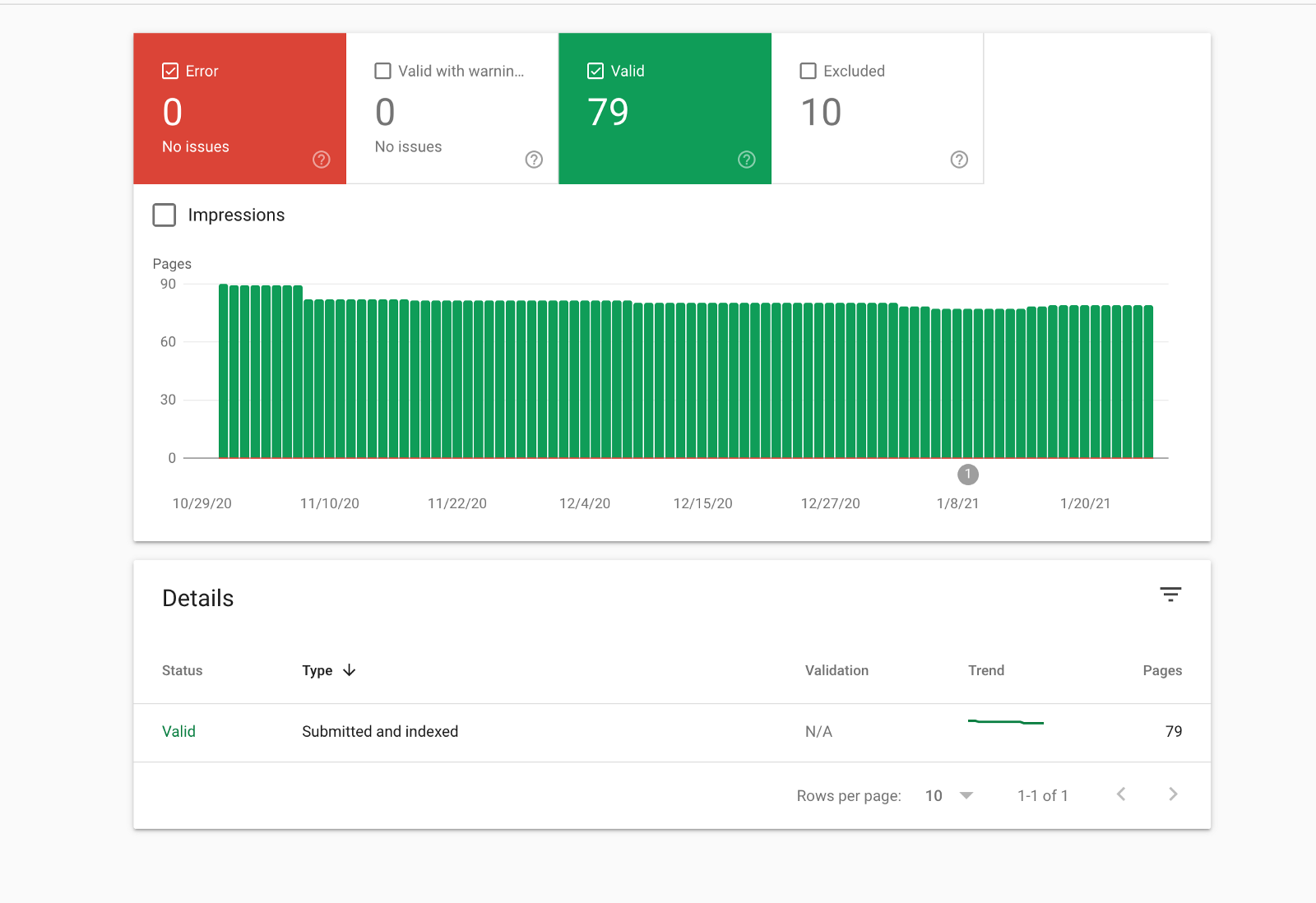Sort by Type column header

(317, 670)
